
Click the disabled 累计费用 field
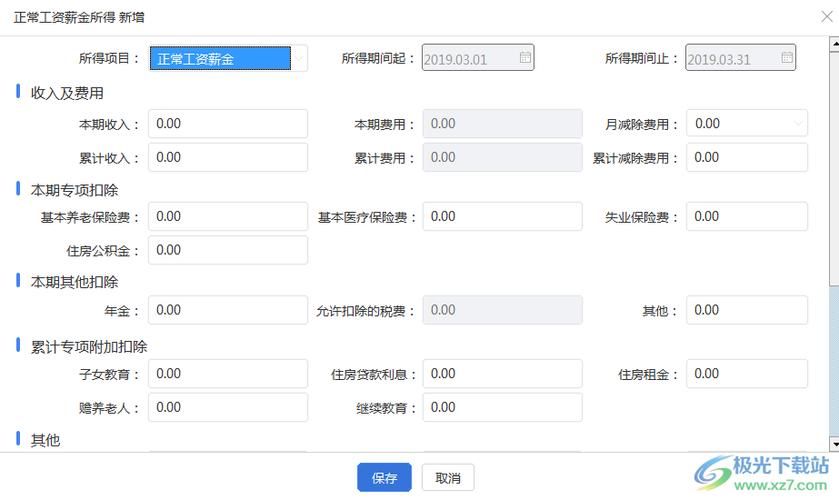502,157
